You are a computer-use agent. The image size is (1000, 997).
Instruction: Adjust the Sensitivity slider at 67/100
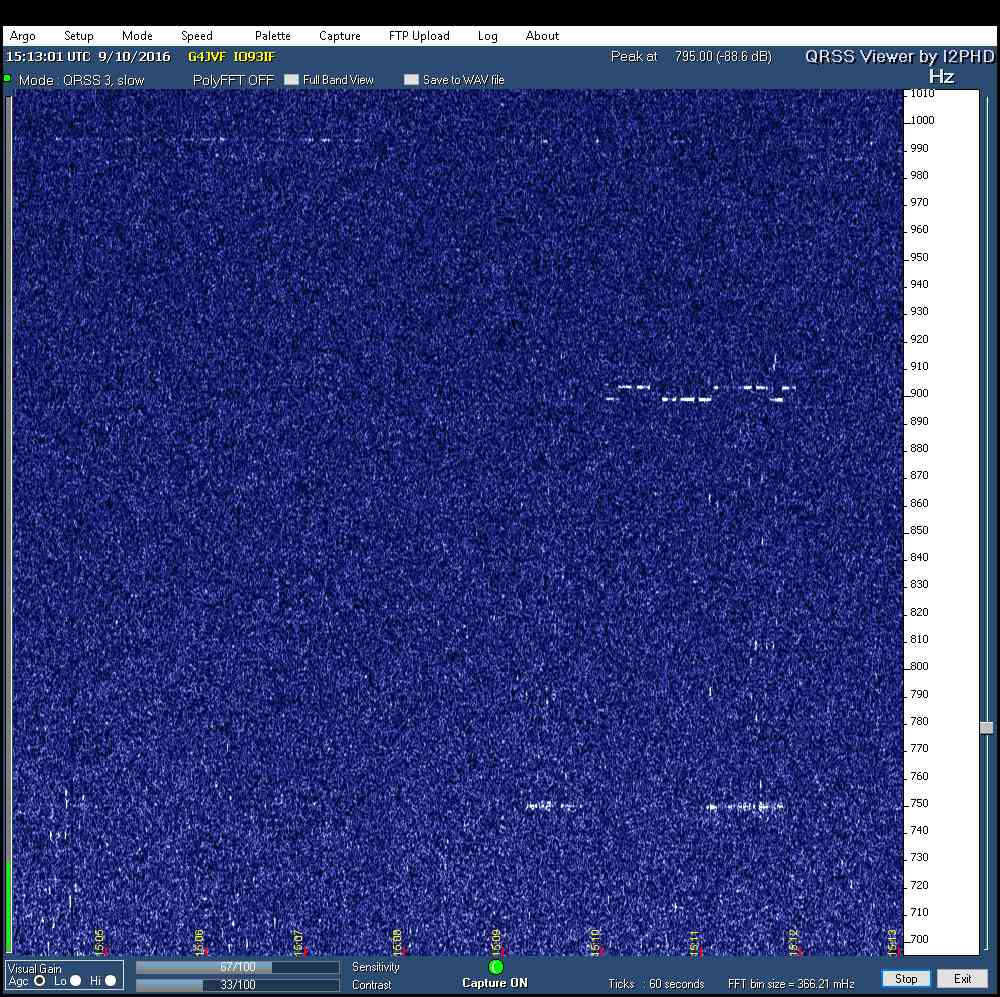pos(237,967)
